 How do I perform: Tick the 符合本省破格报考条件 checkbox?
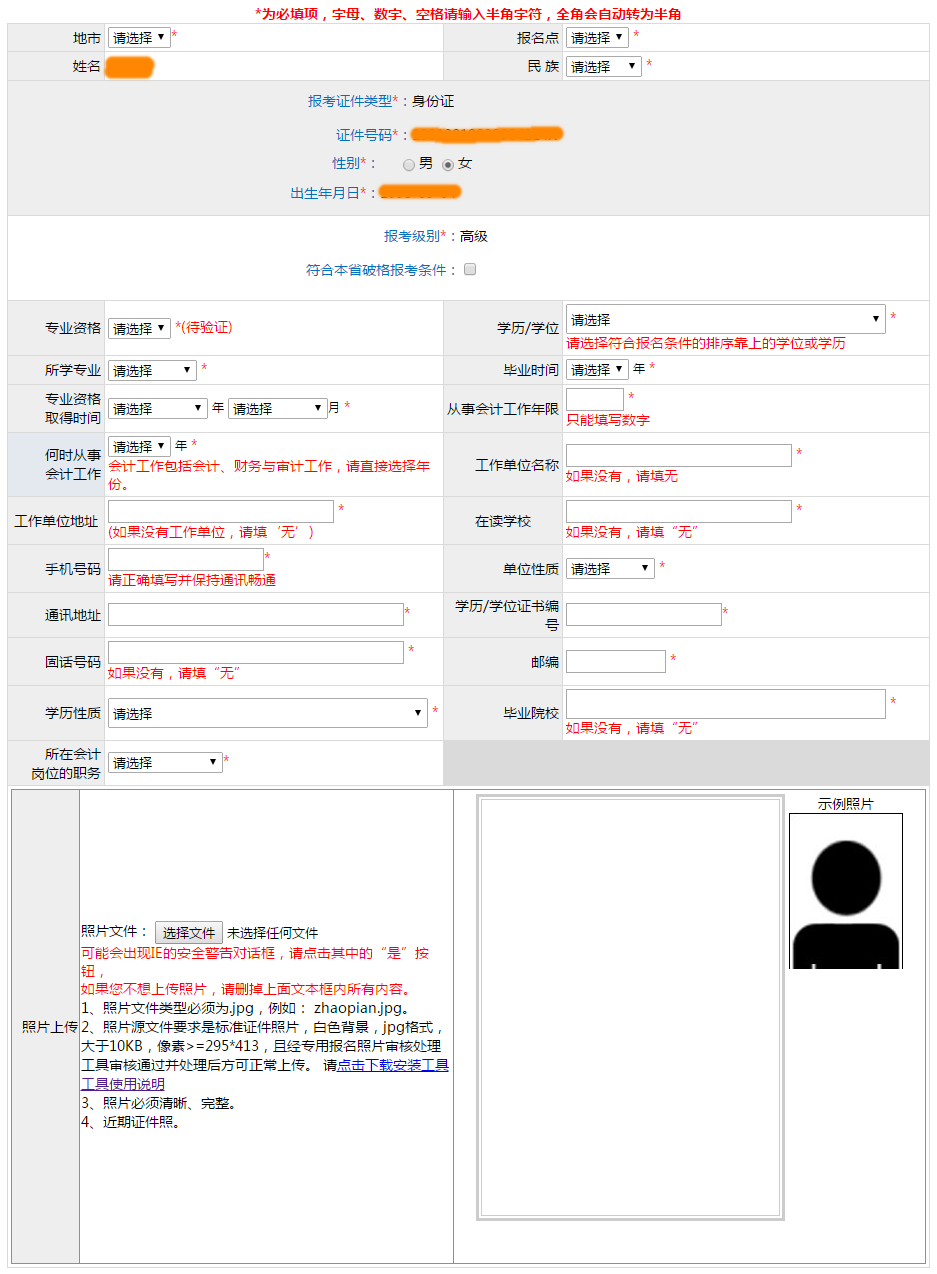[470, 269]
